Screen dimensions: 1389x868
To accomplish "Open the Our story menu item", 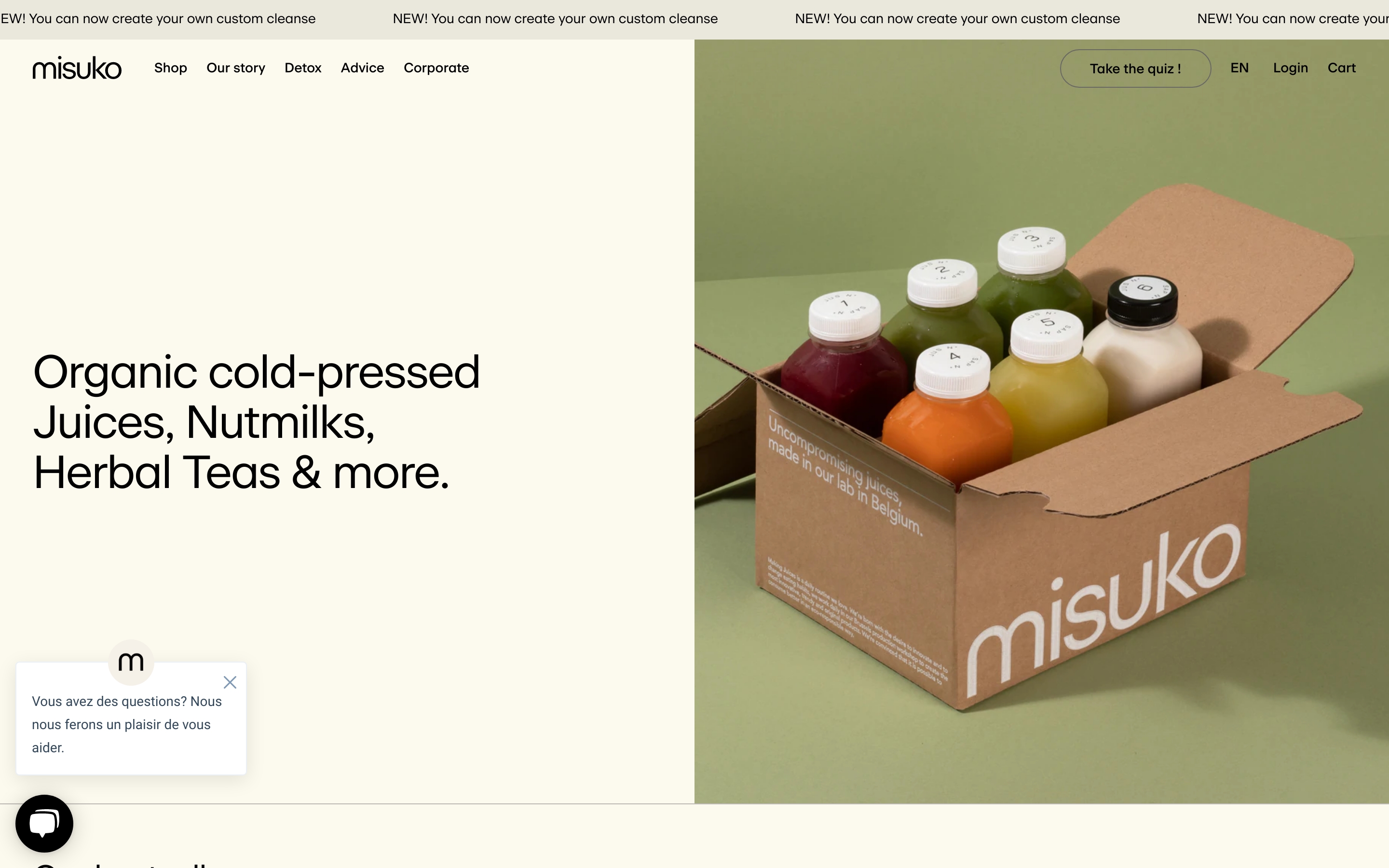I will click(x=236, y=68).
